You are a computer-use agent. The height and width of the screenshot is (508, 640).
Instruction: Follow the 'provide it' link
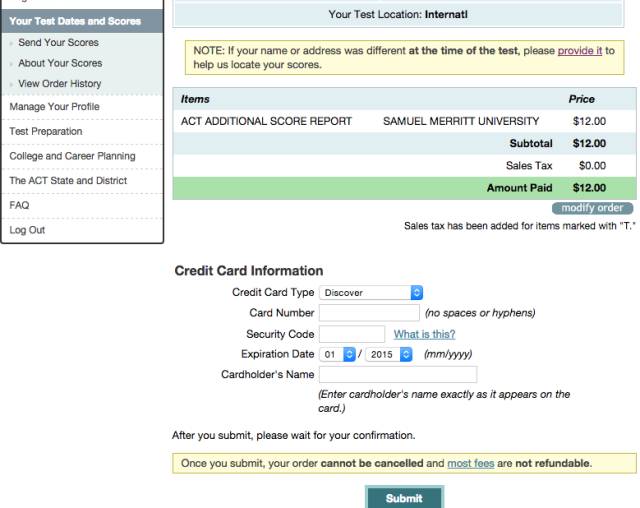click(579, 50)
